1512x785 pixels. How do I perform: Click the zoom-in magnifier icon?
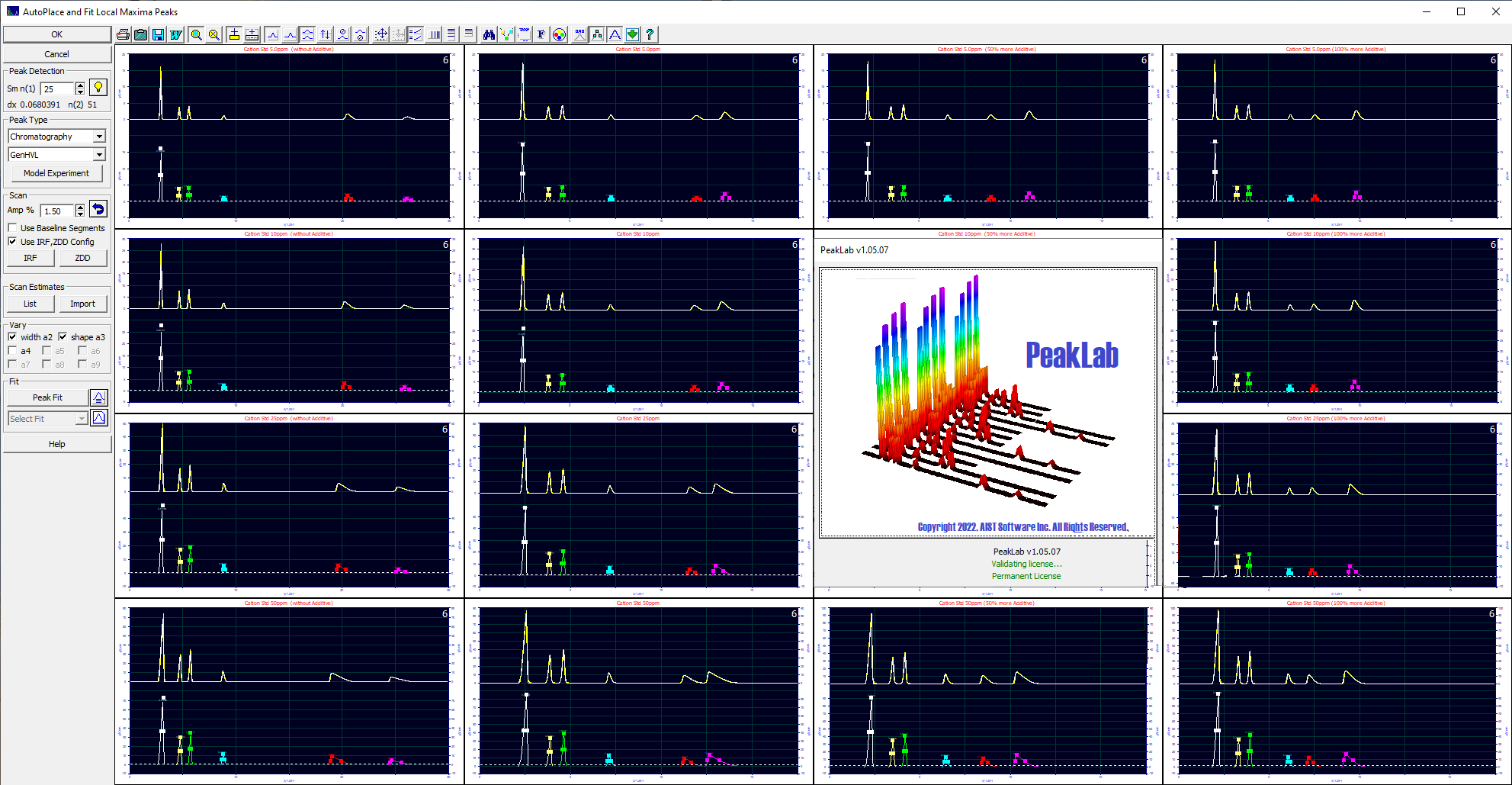[197, 34]
